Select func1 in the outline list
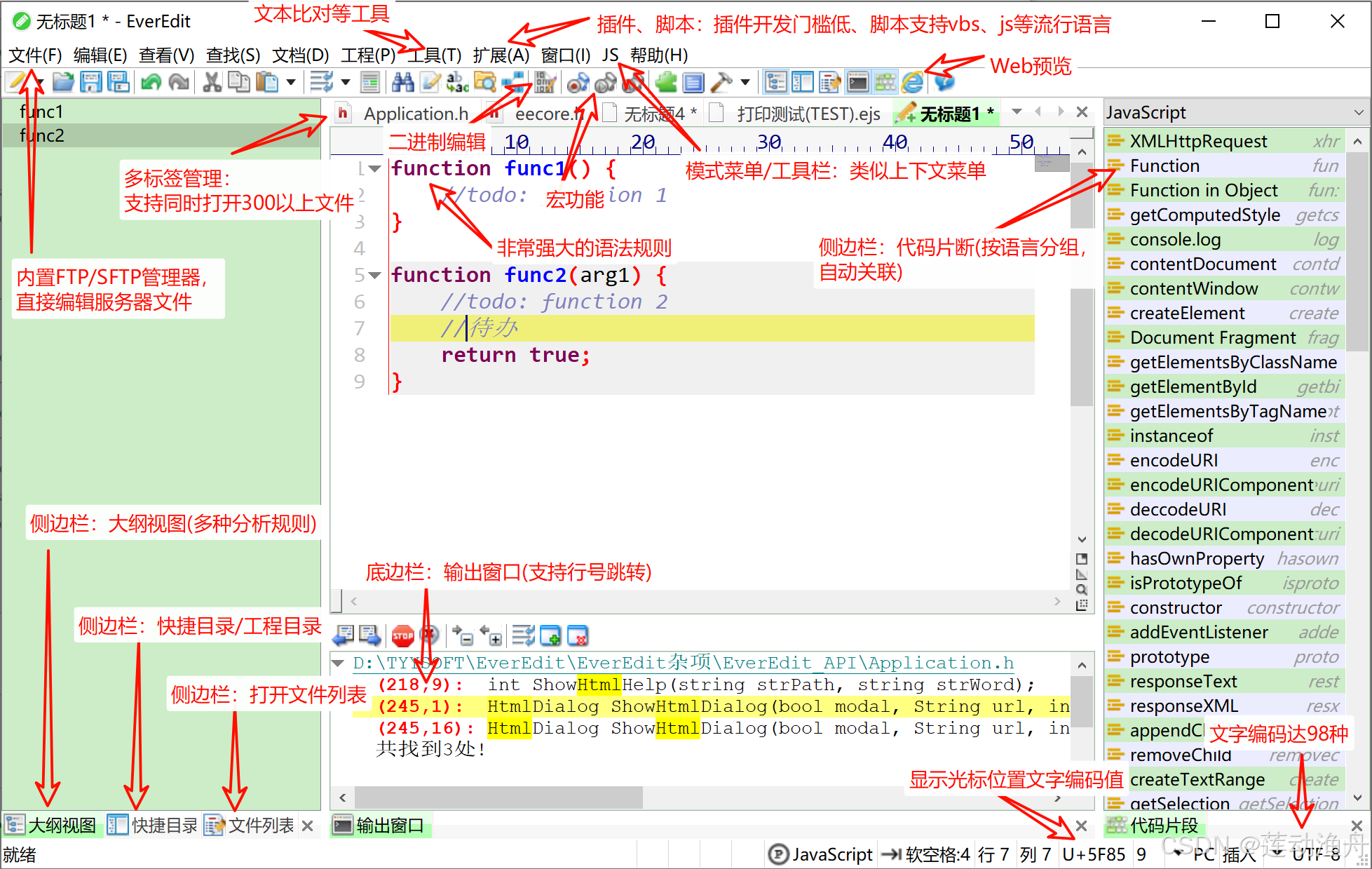 [41, 112]
